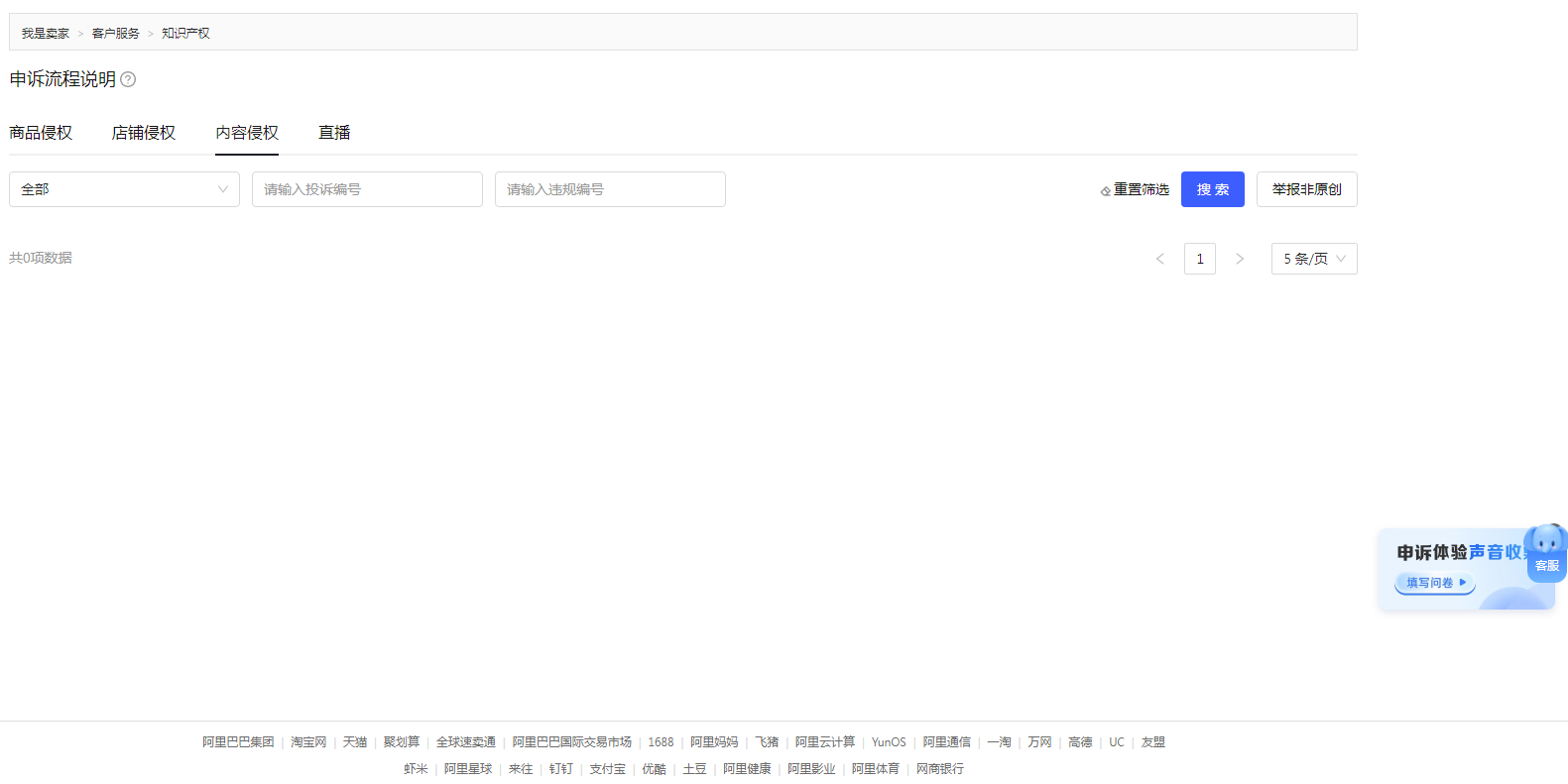1568x784 pixels.
Task: Open the 全球速卖通 footer link
Action: click(466, 742)
